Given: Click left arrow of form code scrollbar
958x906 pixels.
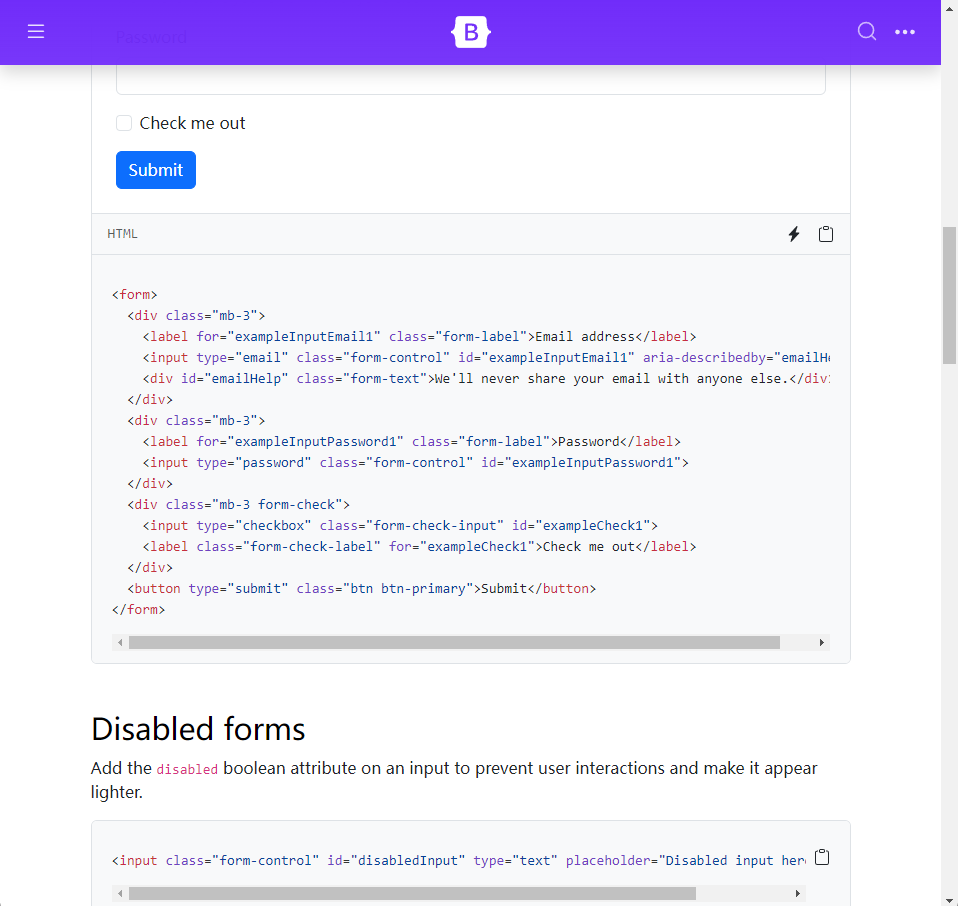Looking at the screenshot, I should tap(120, 642).
